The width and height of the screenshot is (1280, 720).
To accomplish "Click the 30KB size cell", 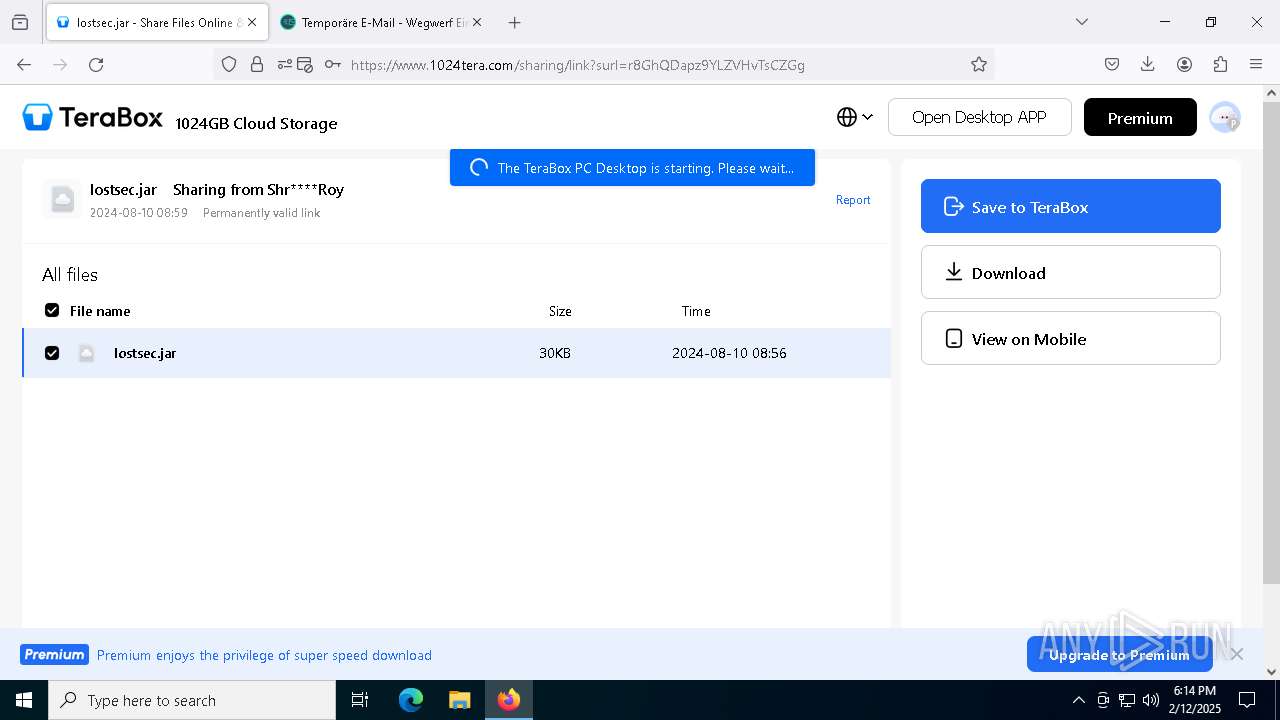I will tap(555, 353).
